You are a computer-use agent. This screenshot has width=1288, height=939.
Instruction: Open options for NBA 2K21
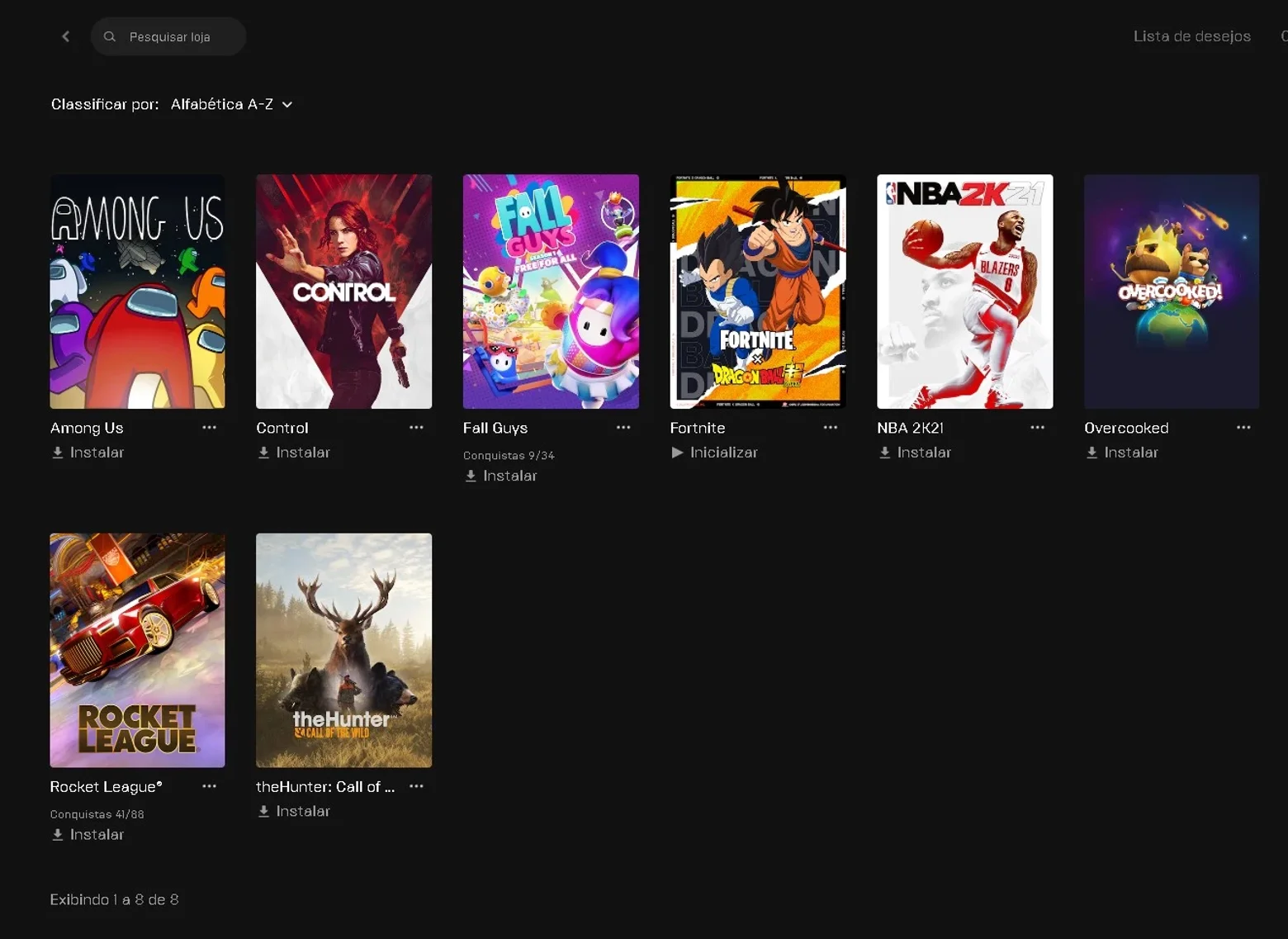point(1038,427)
